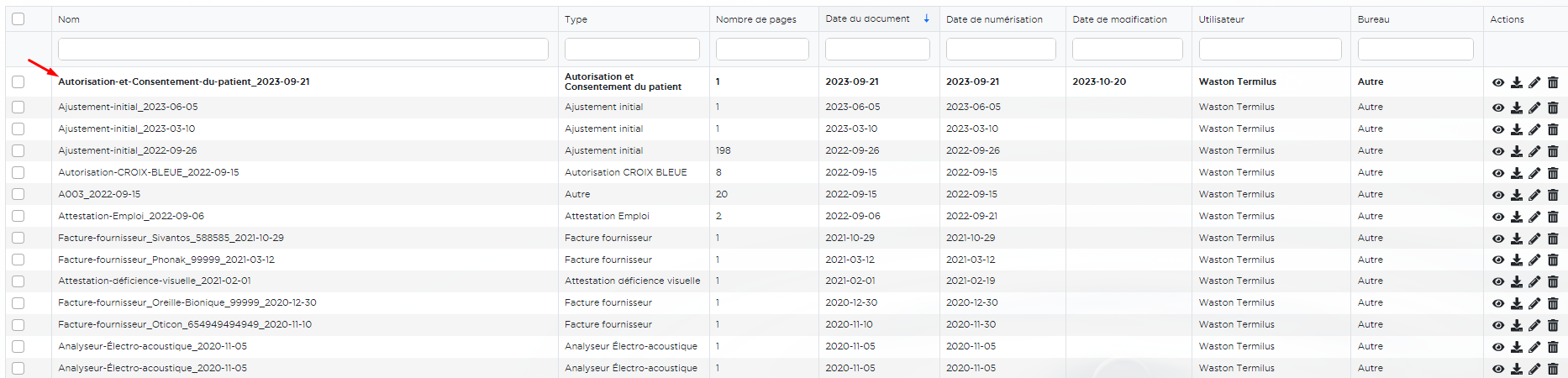Click the Utilisateur column header
The image size is (1568, 378).
[1221, 19]
